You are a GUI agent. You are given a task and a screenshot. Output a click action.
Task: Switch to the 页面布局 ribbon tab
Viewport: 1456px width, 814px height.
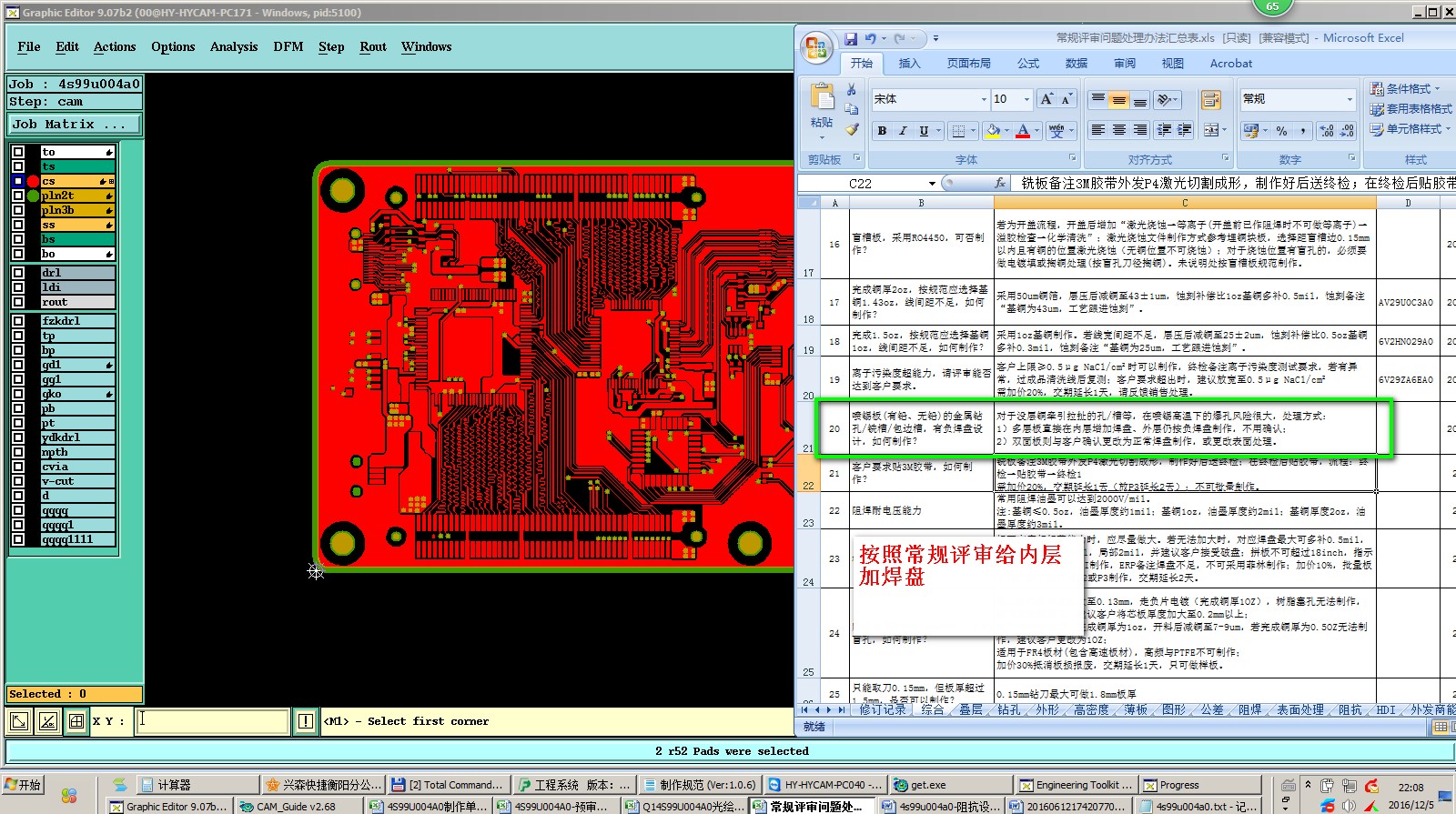pyautogui.click(x=968, y=64)
